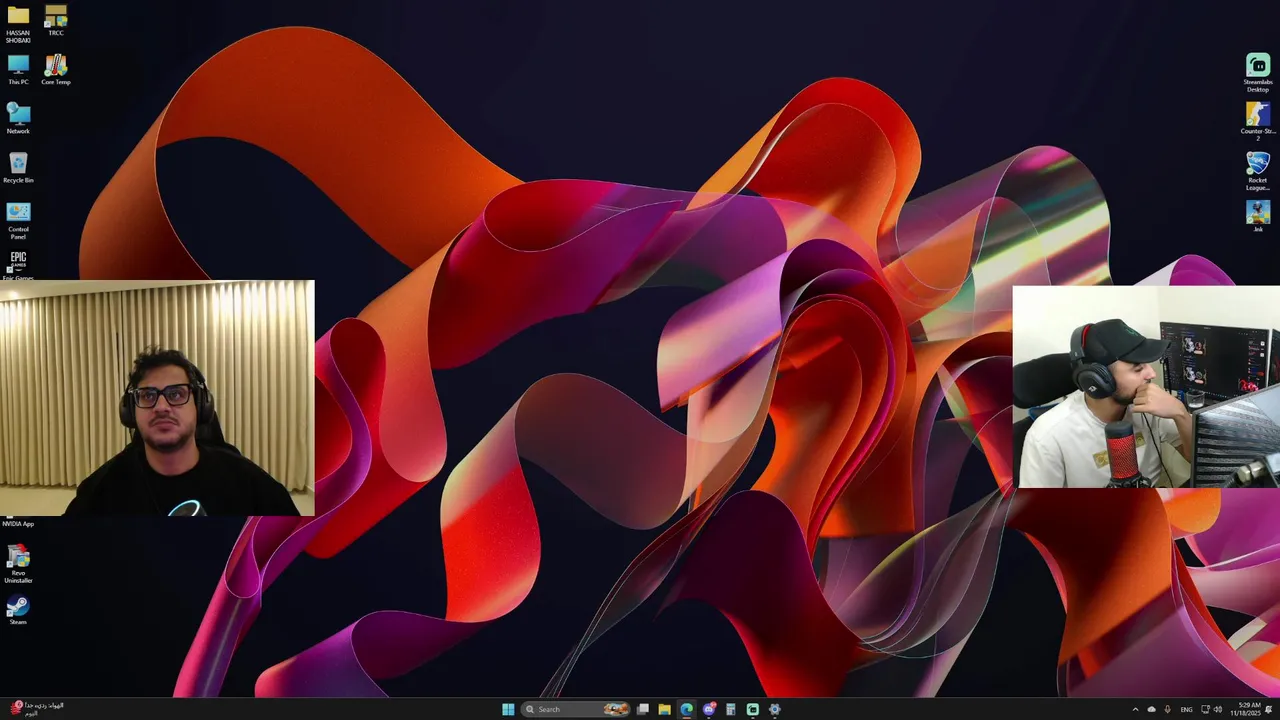
Task: Open the notification bell icon
Action: [1269, 709]
